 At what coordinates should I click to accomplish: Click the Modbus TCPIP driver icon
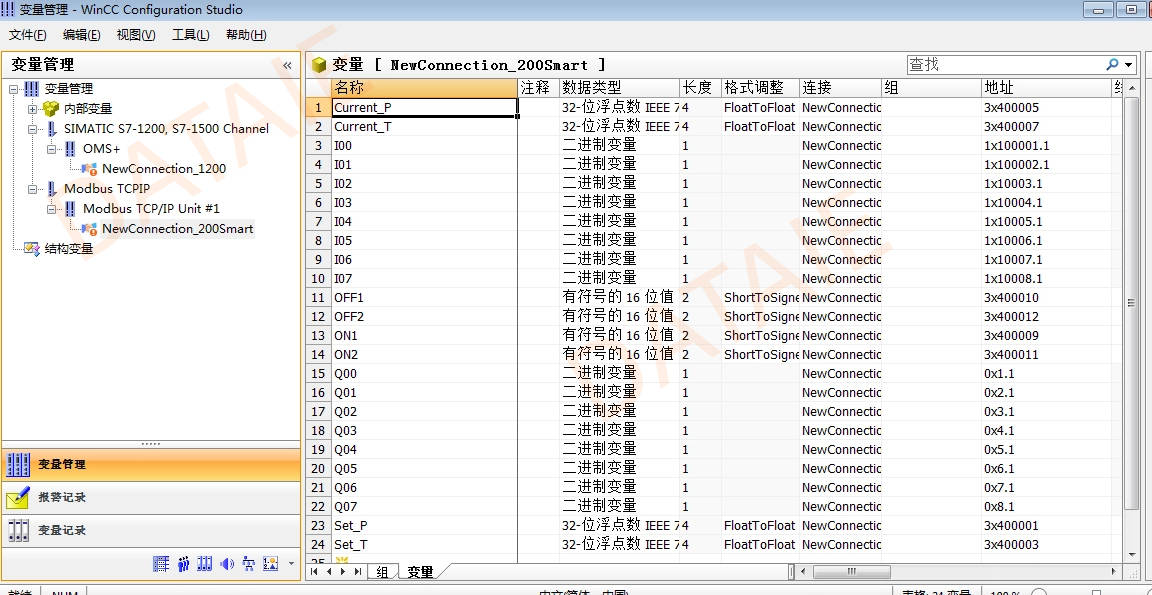pos(51,190)
